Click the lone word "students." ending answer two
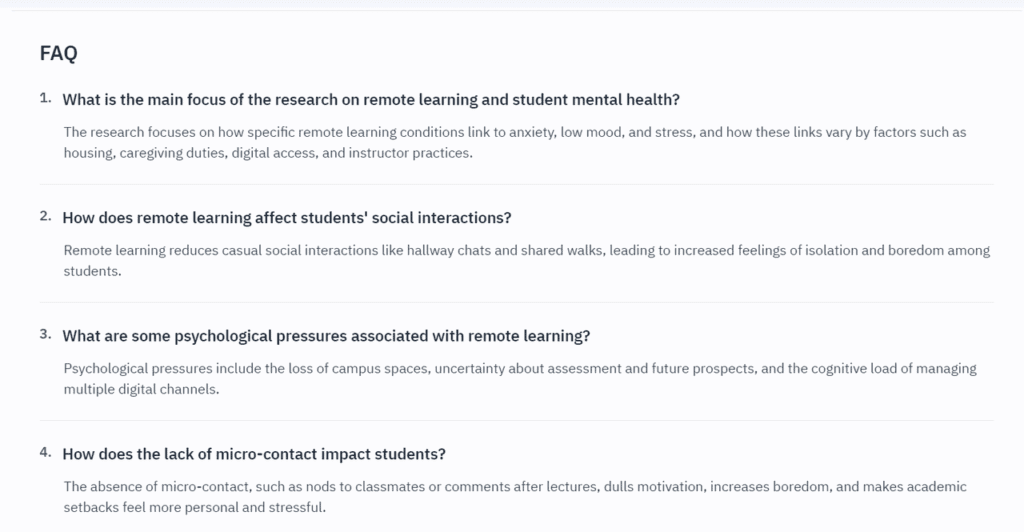This screenshot has width=1024, height=532. pyautogui.click(x=92, y=271)
